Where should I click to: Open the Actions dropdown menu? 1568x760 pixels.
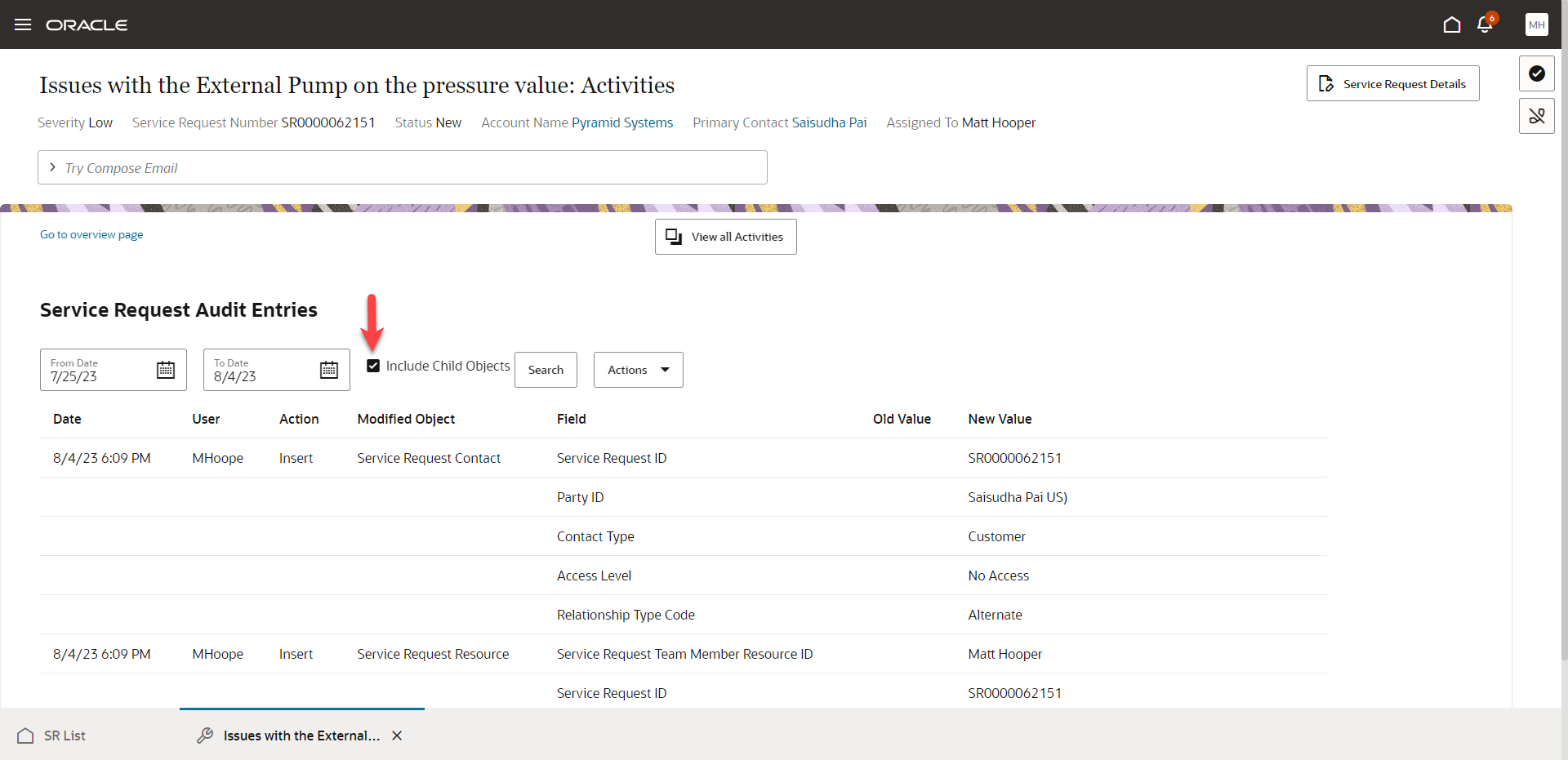pyautogui.click(x=638, y=370)
